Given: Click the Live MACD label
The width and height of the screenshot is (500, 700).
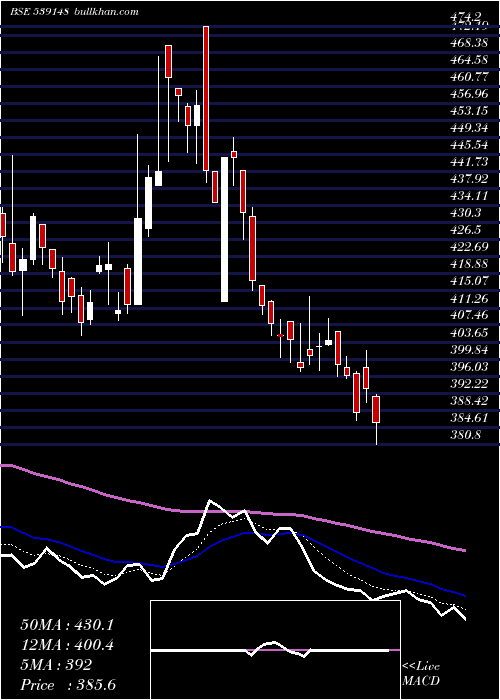Looking at the screenshot, I should 421,674.
